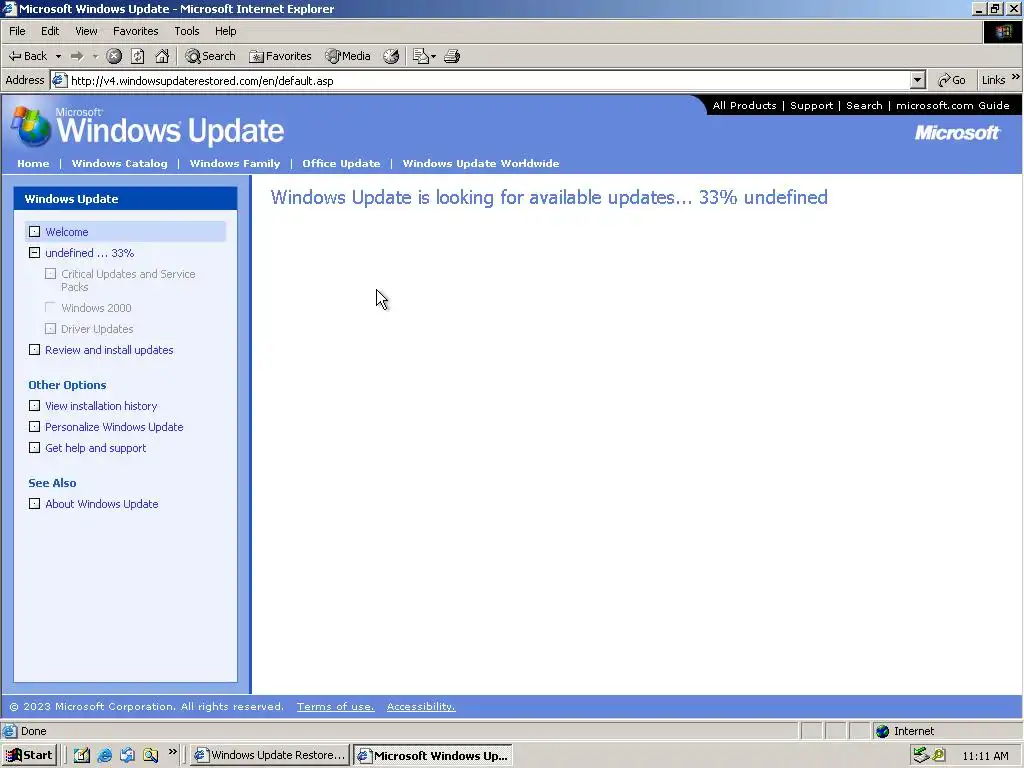
Task: Open the Help menu
Action: pos(225,31)
